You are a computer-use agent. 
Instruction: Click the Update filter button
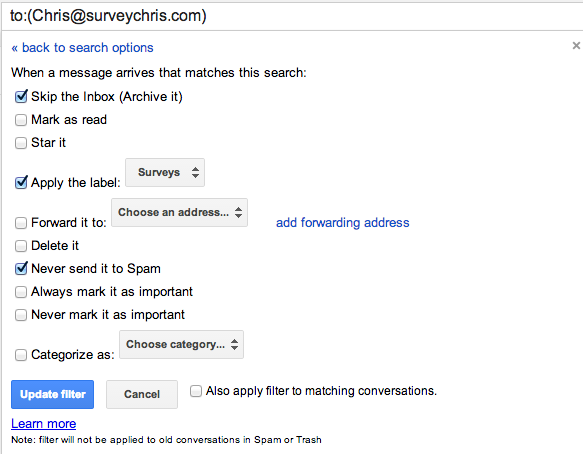[x=52, y=394]
